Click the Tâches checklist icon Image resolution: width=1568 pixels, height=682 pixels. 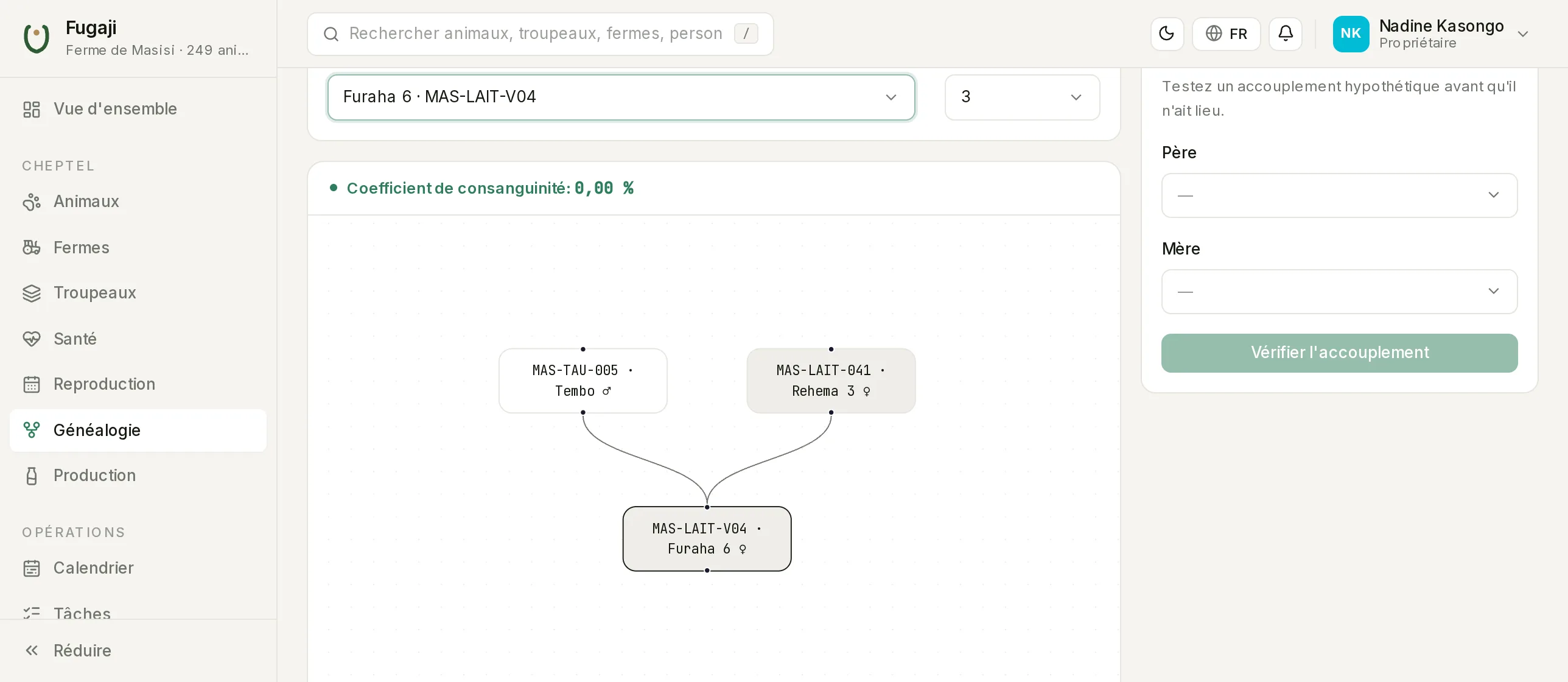click(32, 613)
